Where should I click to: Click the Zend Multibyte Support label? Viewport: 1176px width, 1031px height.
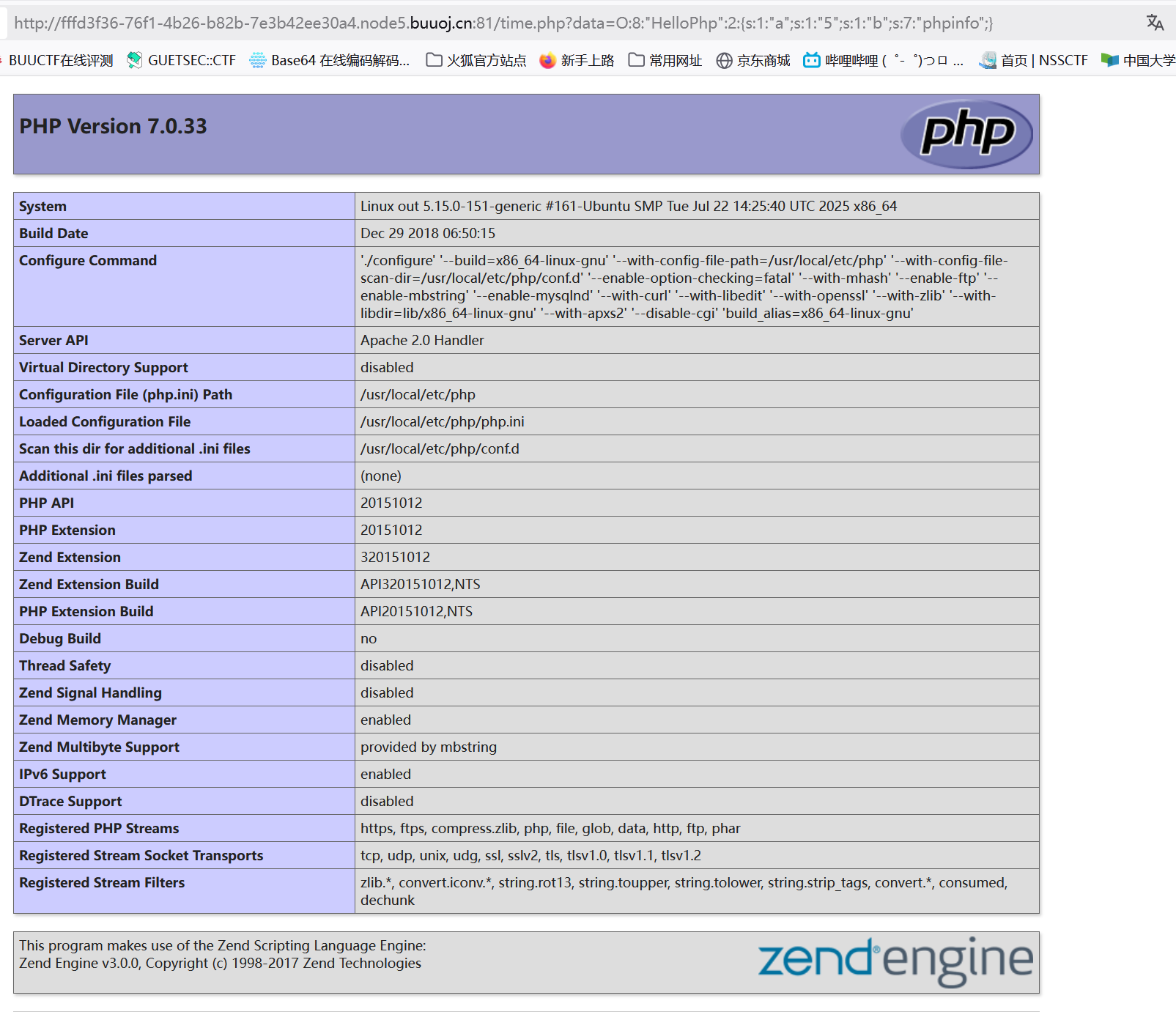pos(99,747)
